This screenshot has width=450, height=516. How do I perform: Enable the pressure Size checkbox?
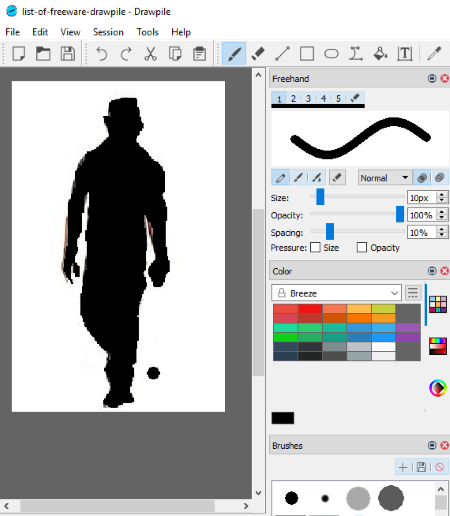coord(315,247)
